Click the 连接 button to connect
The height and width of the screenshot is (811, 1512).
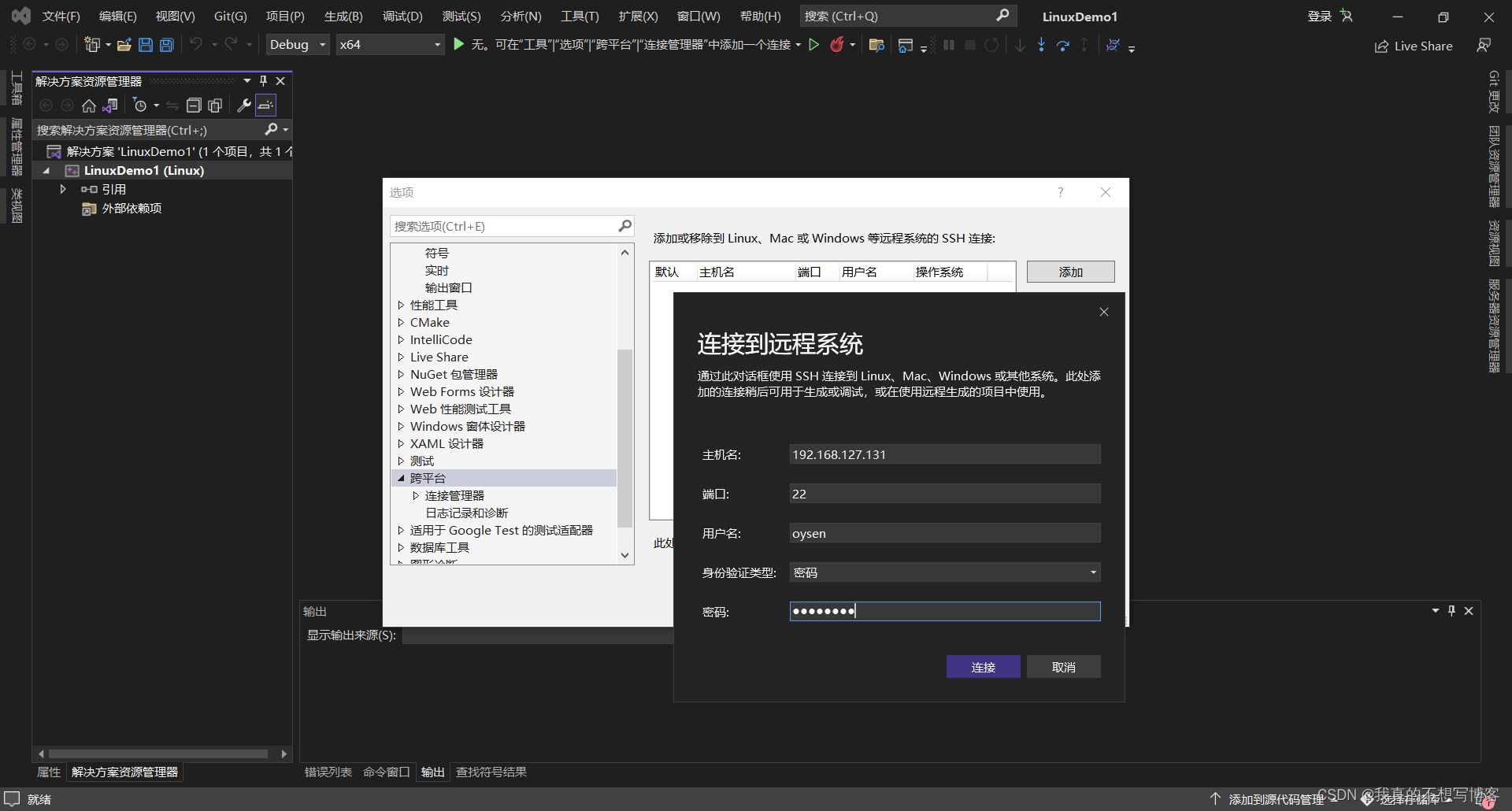tap(983, 666)
